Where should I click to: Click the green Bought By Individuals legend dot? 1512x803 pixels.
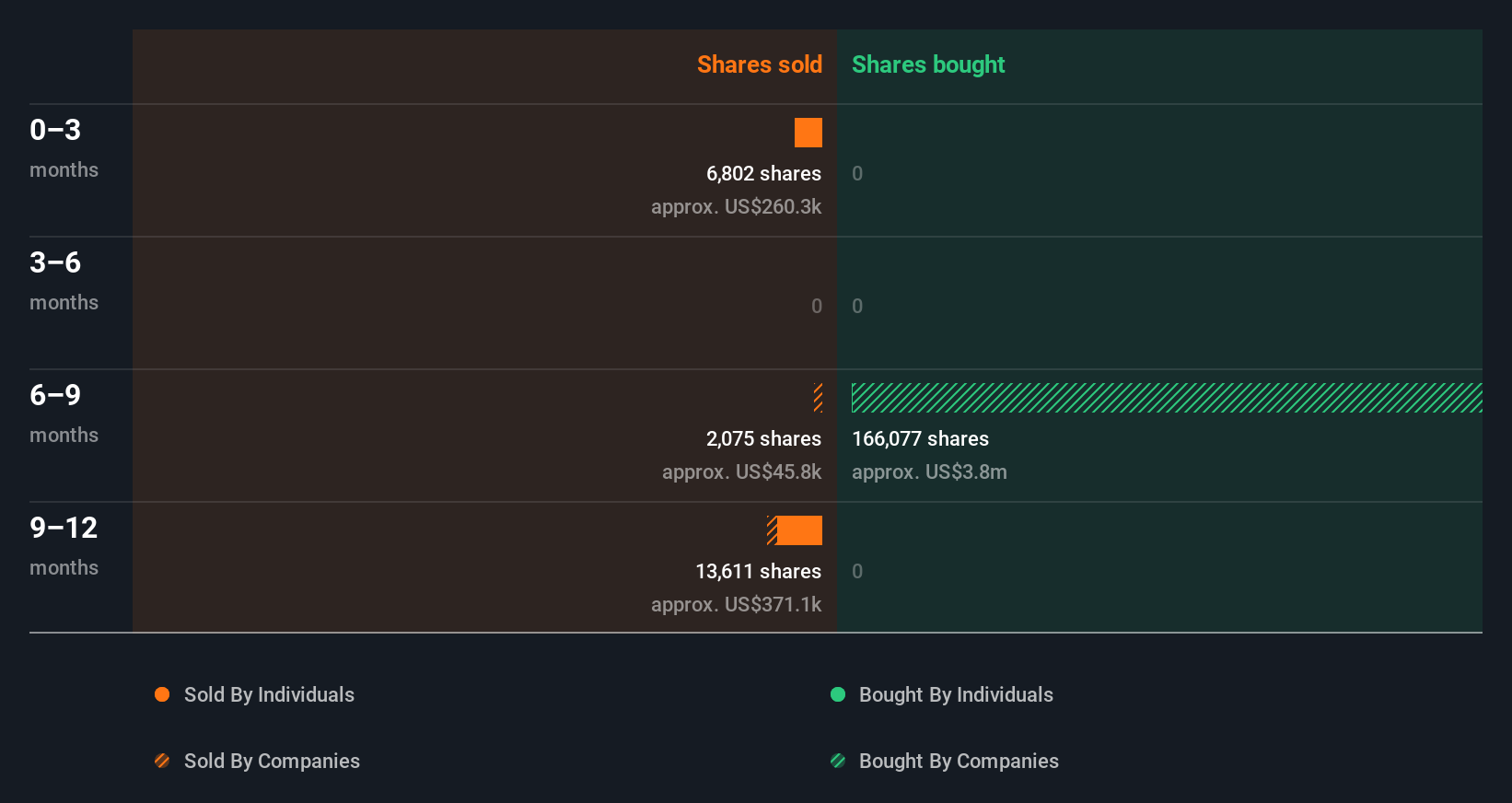pyautogui.click(x=838, y=694)
